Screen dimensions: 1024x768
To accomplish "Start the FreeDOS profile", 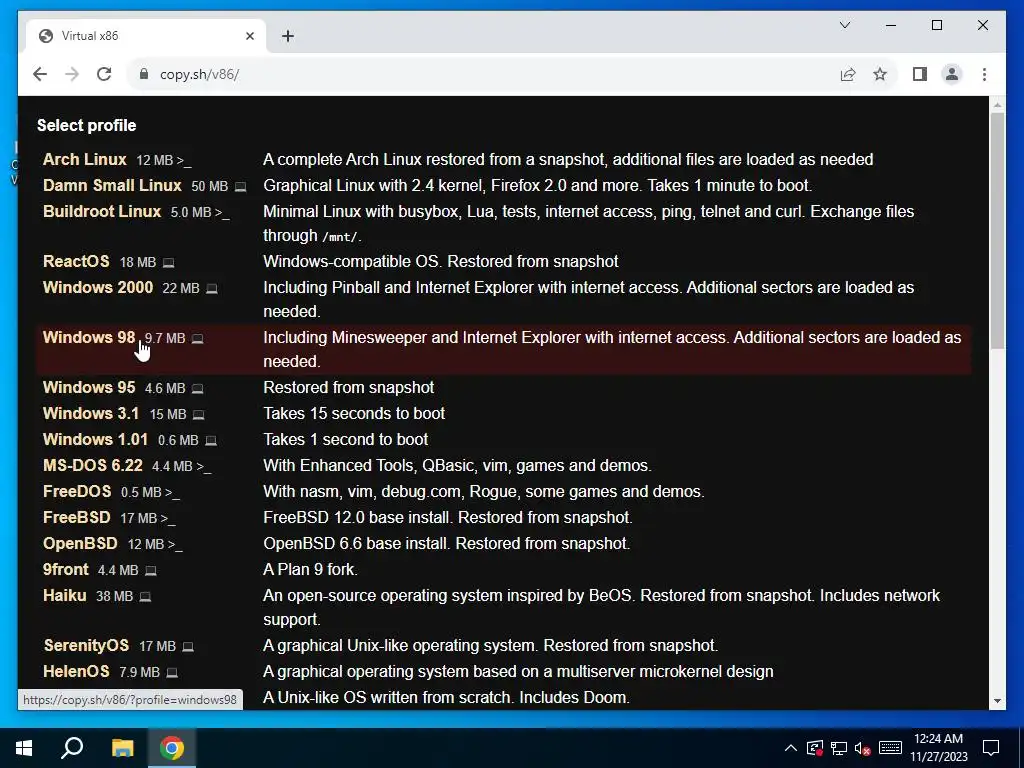I will (76, 492).
